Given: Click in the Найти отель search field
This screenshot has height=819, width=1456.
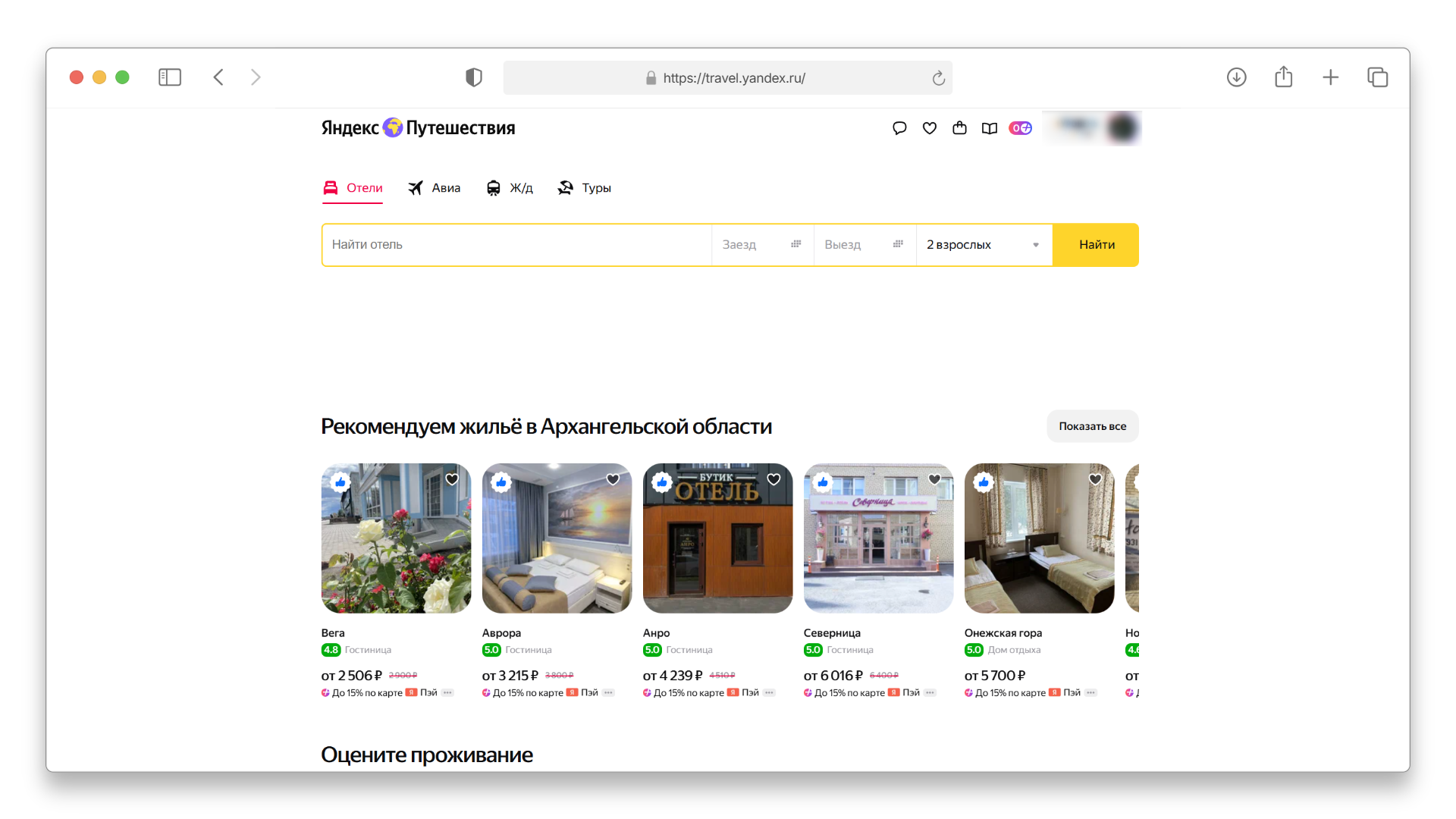Looking at the screenshot, I should point(517,244).
